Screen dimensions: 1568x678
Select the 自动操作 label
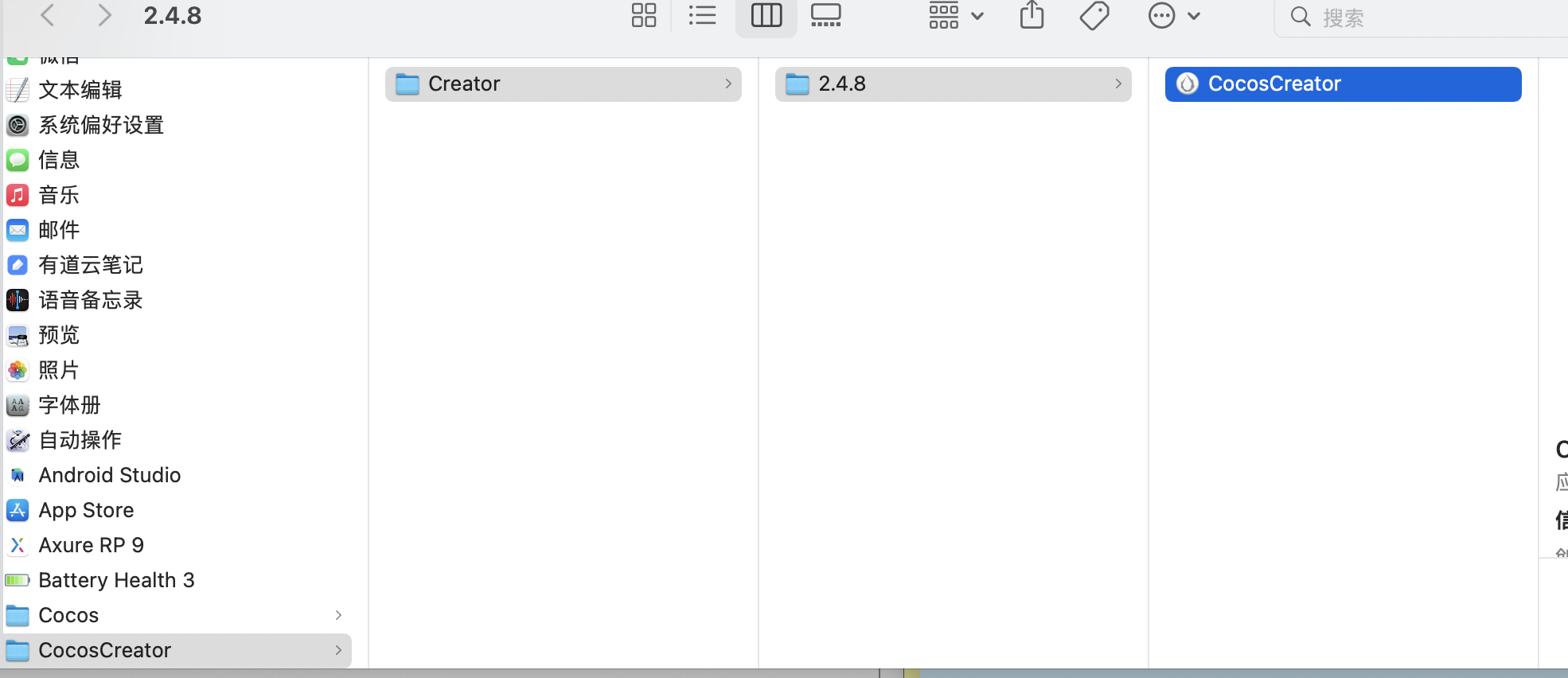80,440
